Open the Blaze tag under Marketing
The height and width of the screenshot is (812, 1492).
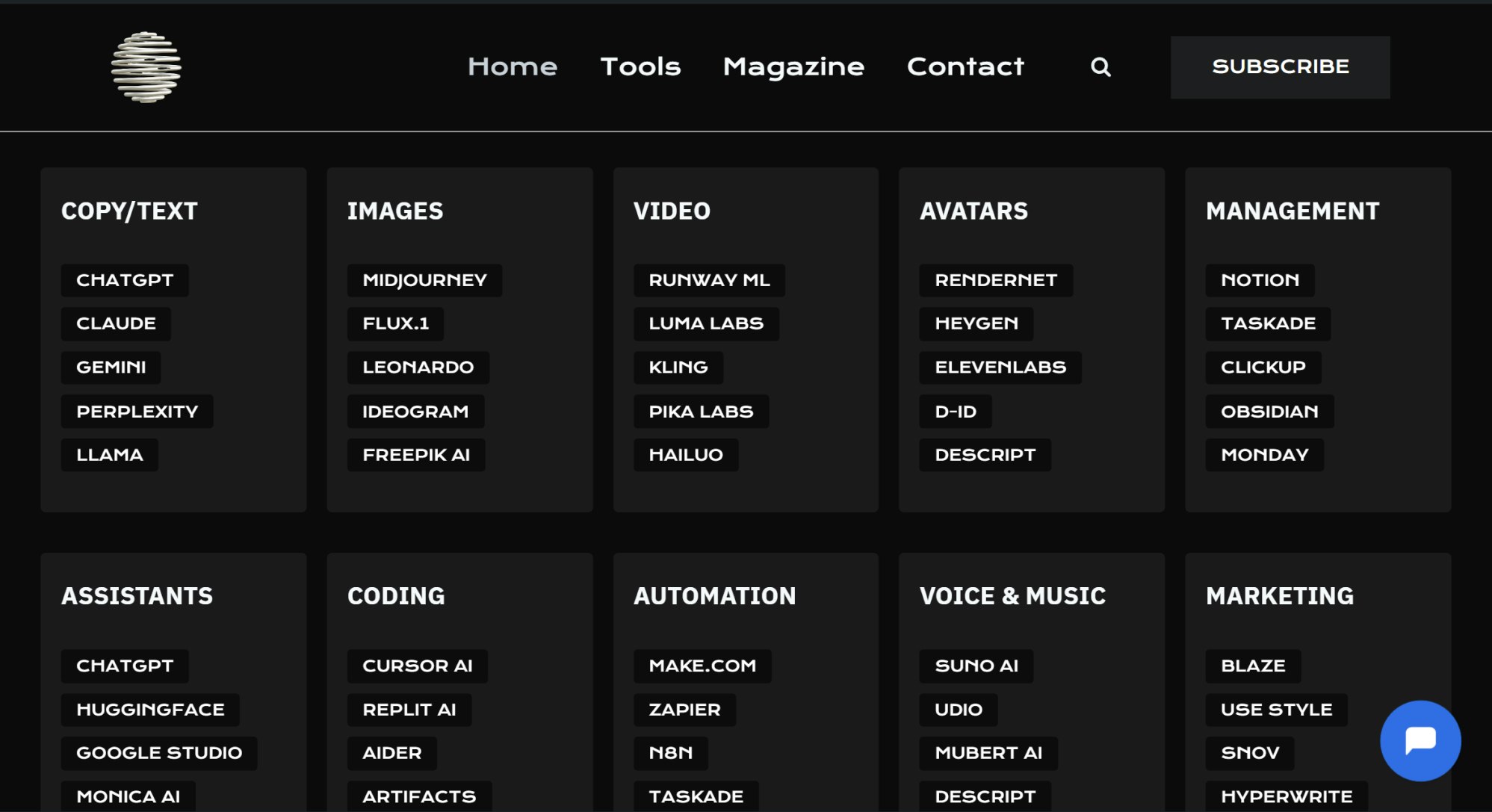(1252, 666)
